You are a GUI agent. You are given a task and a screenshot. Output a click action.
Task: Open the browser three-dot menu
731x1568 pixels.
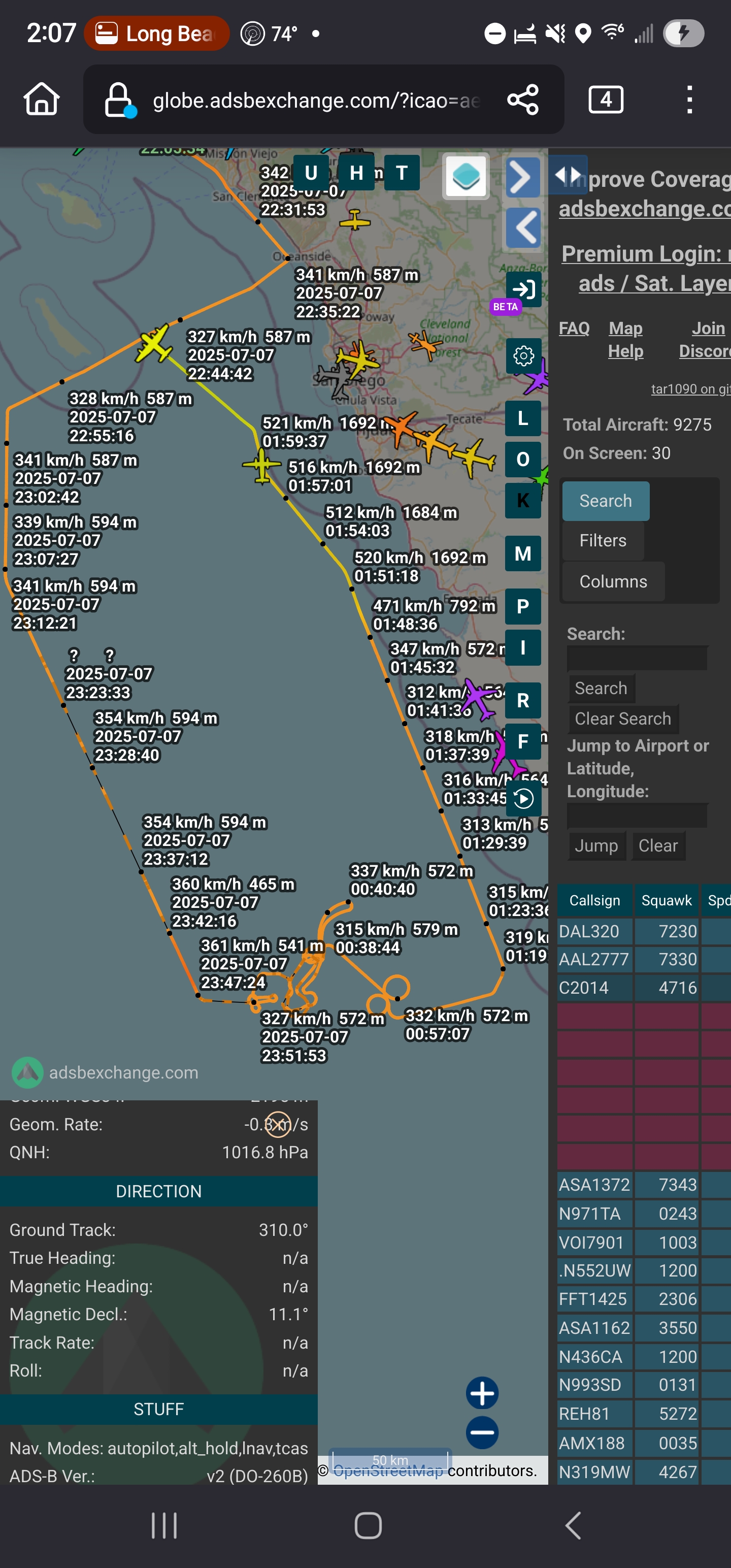point(689,99)
